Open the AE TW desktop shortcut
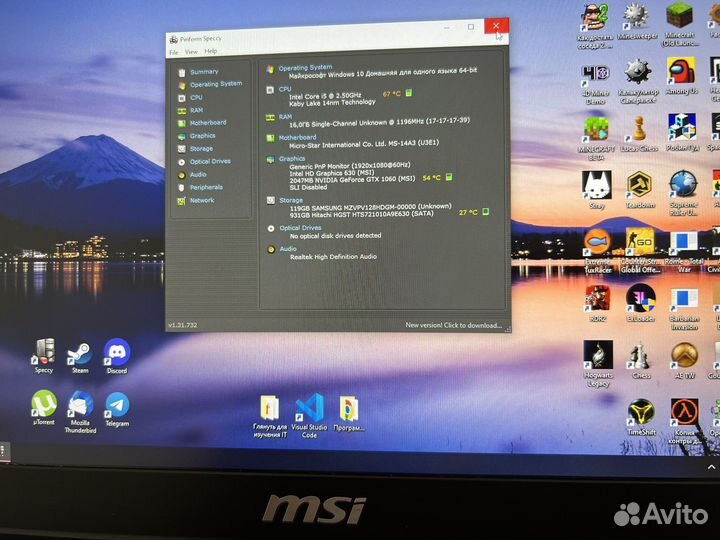This screenshot has width=720, height=540. click(x=684, y=360)
